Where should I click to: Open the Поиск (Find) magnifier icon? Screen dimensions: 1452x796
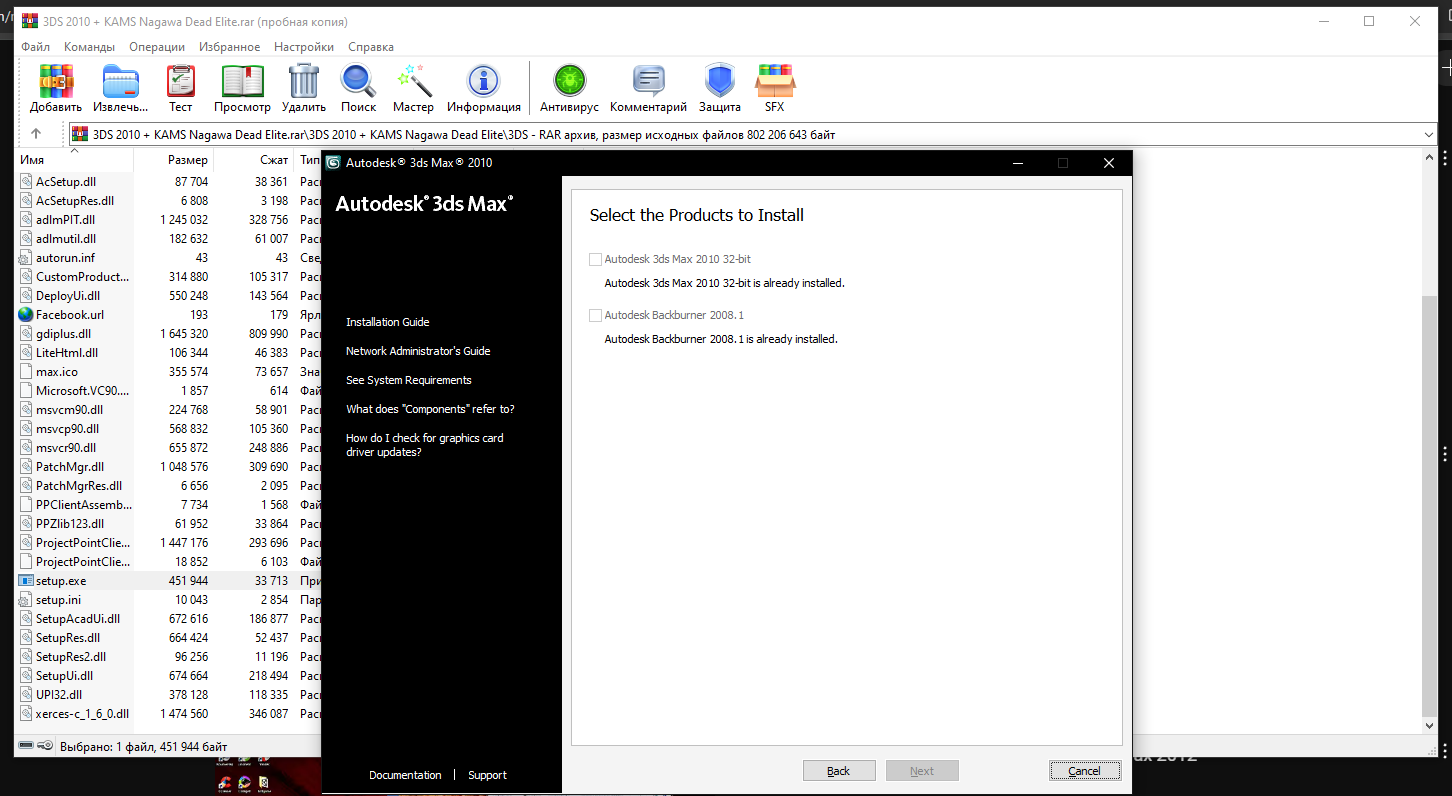point(358,82)
